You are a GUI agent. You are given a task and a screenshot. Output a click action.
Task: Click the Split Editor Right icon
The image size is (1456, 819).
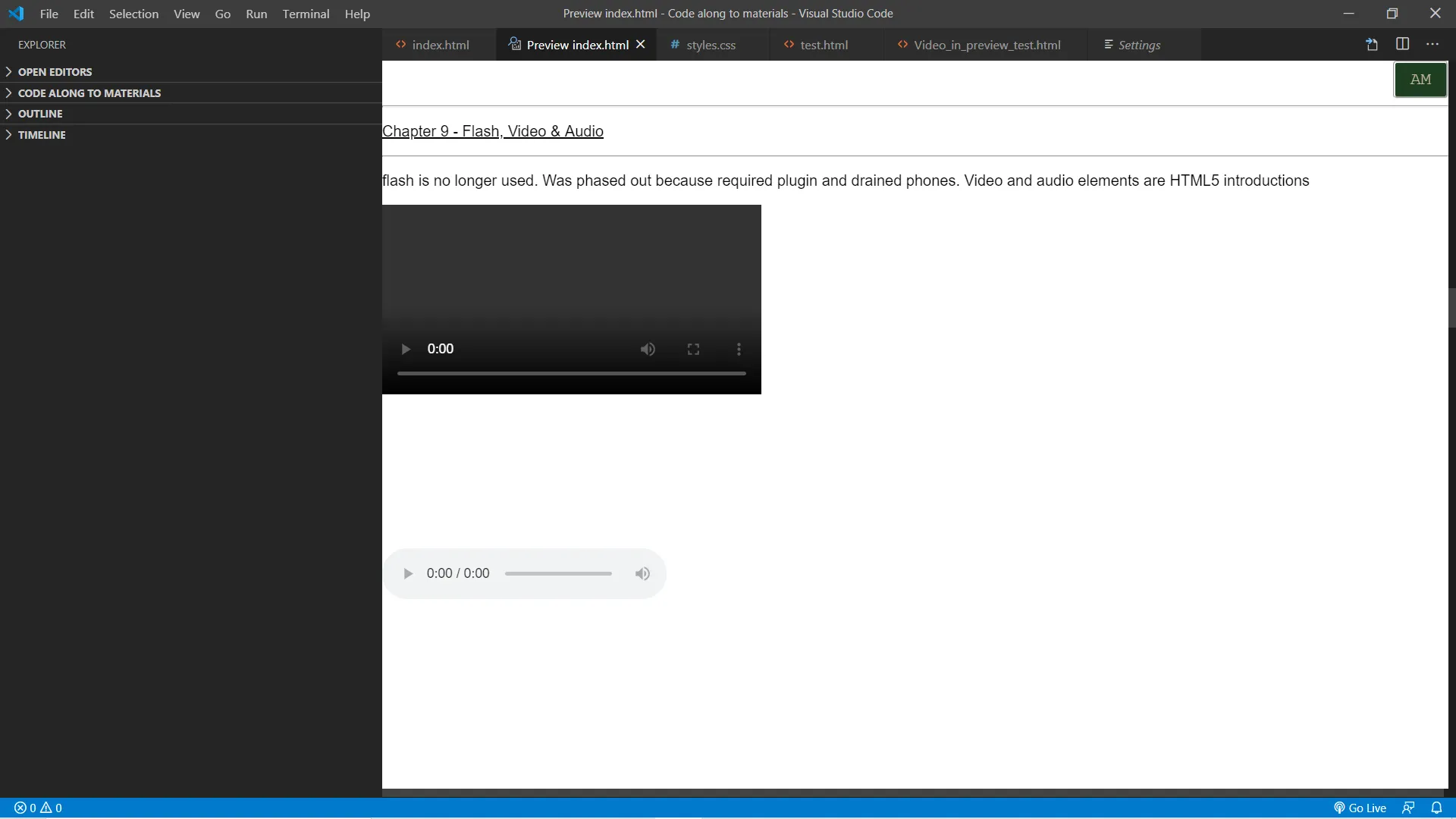pyautogui.click(x=1402, y=44)
